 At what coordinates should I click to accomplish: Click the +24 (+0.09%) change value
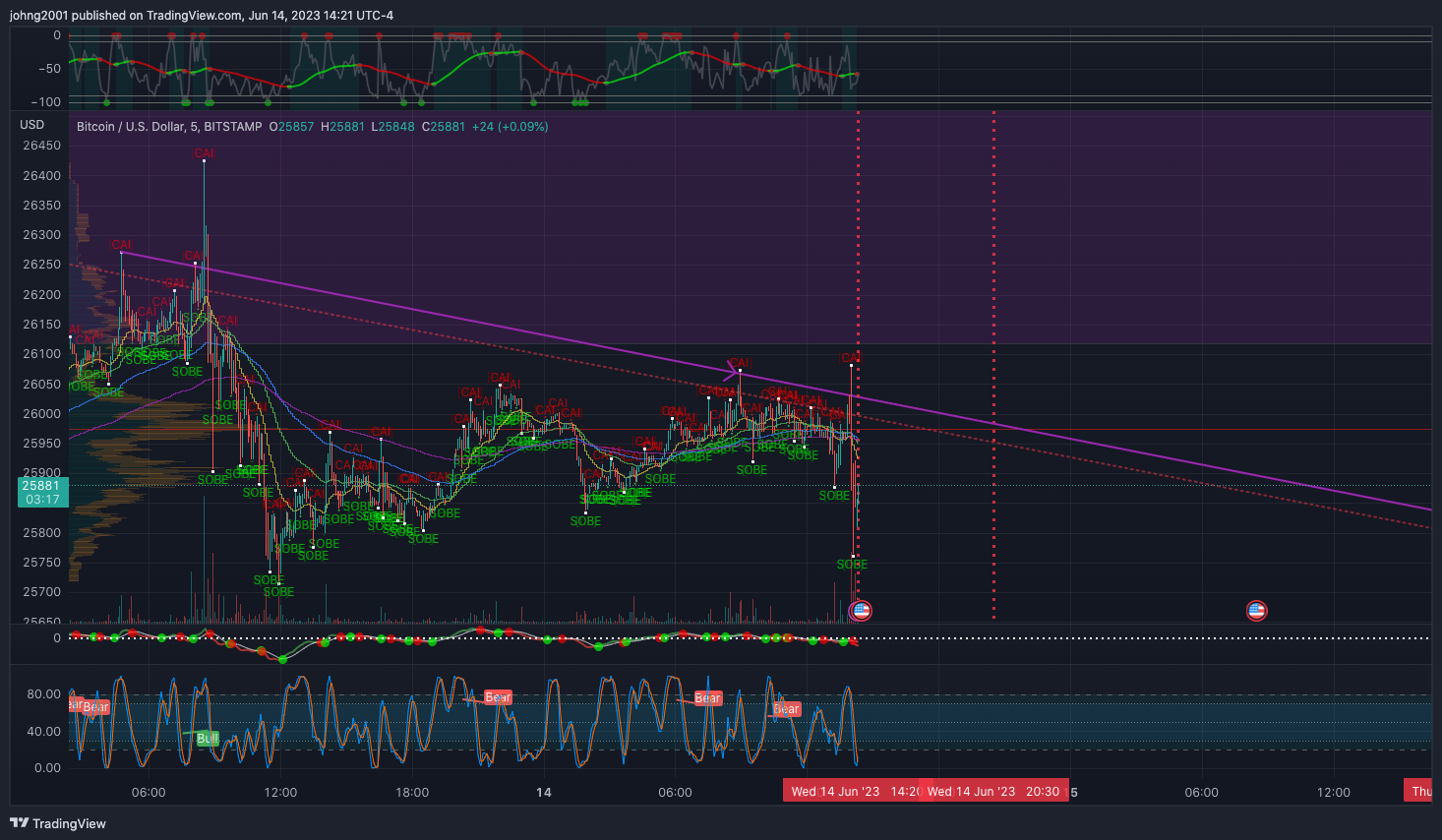(x=510, y=127)
